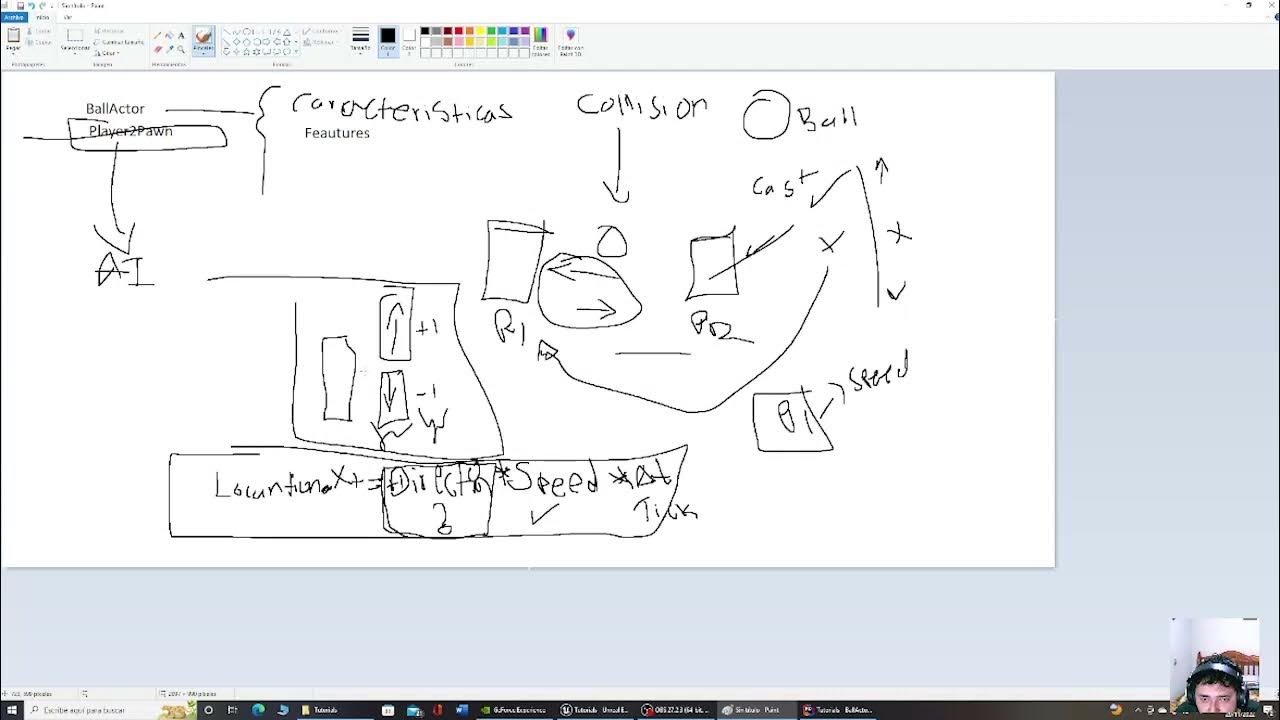Select the Magnifier tool
Viewport: 1280px width, 720px height.
[181, 49]
